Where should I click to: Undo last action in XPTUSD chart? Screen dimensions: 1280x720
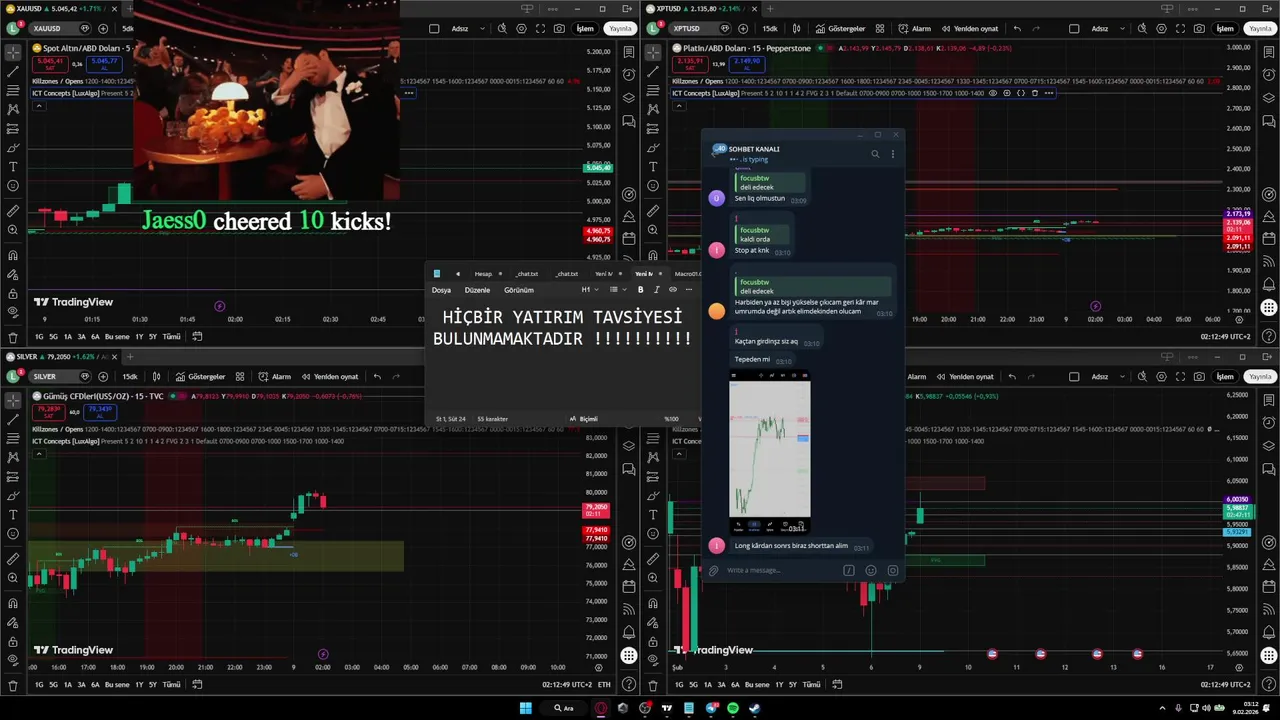click(x=1018, y=29)
